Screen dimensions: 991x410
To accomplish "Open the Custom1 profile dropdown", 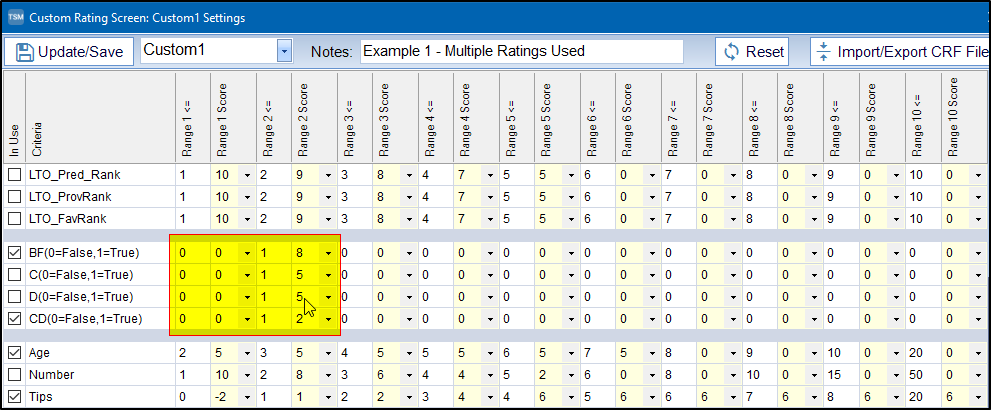I will pos(284,51).
